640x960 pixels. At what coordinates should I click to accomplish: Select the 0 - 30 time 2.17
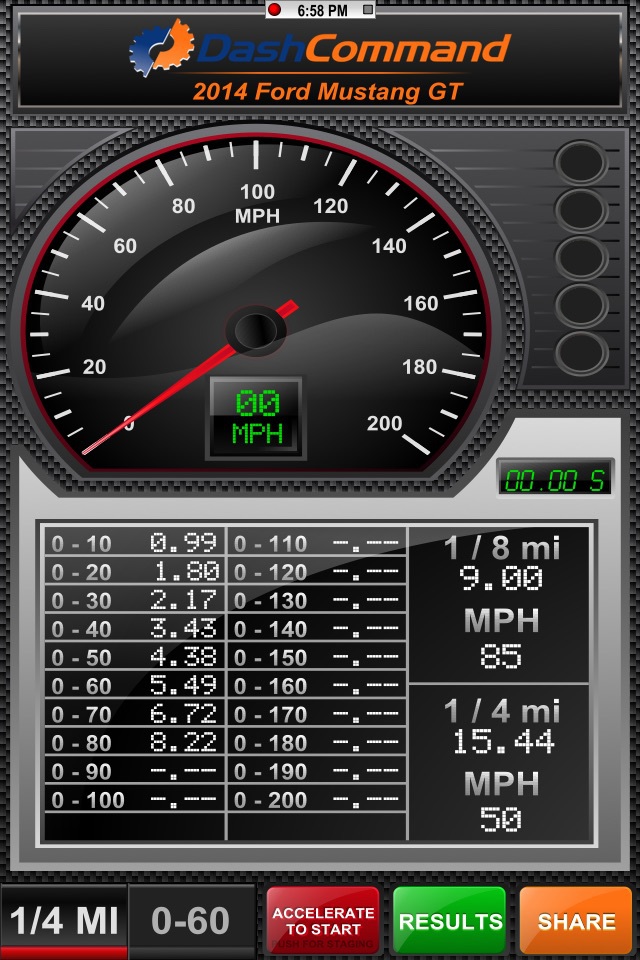click(x=183, y=599)
